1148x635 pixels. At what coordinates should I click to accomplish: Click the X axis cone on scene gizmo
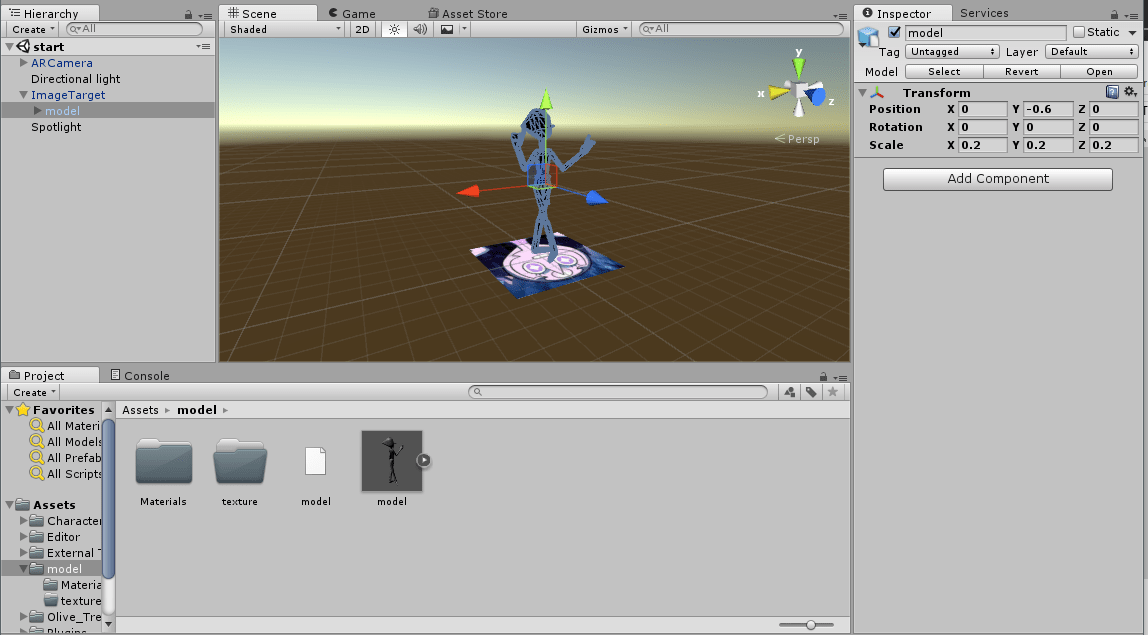point(778,93)
